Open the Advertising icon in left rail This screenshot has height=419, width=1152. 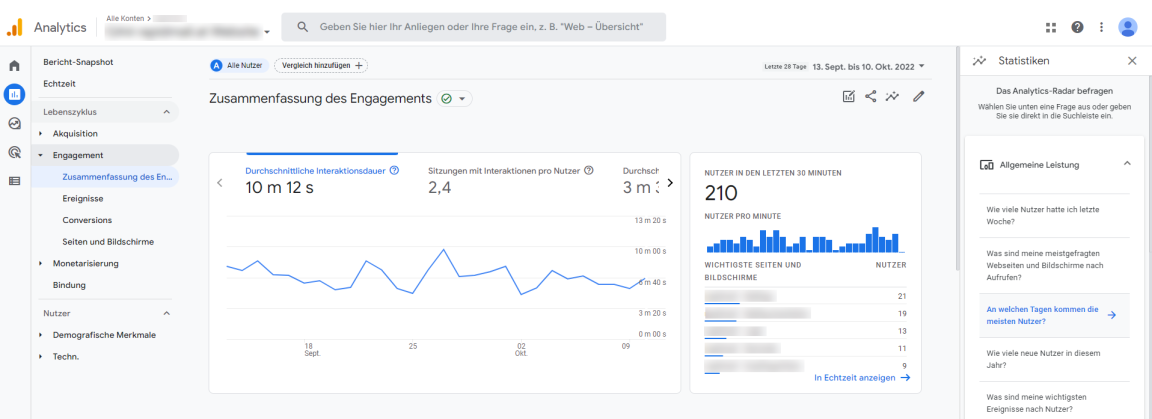(x=14, y=153)
